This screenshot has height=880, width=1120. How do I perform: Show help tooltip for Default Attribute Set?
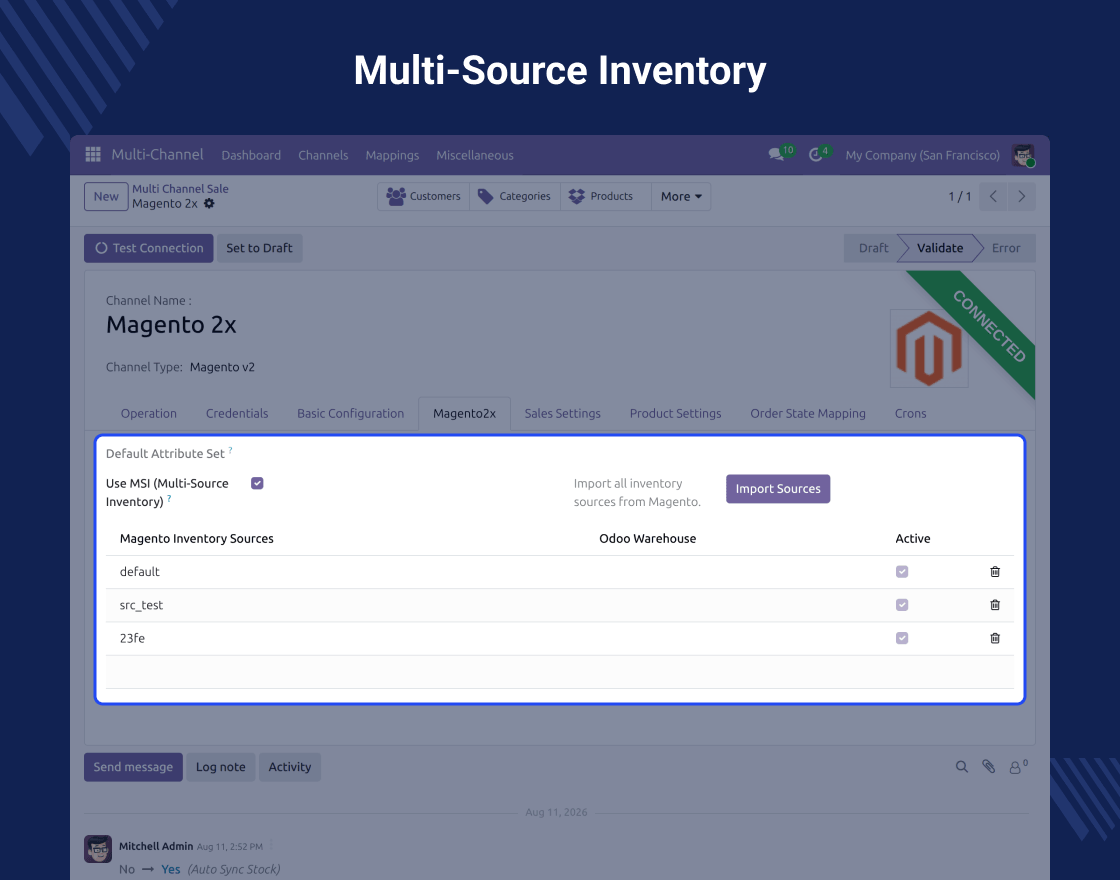(231, 450)
